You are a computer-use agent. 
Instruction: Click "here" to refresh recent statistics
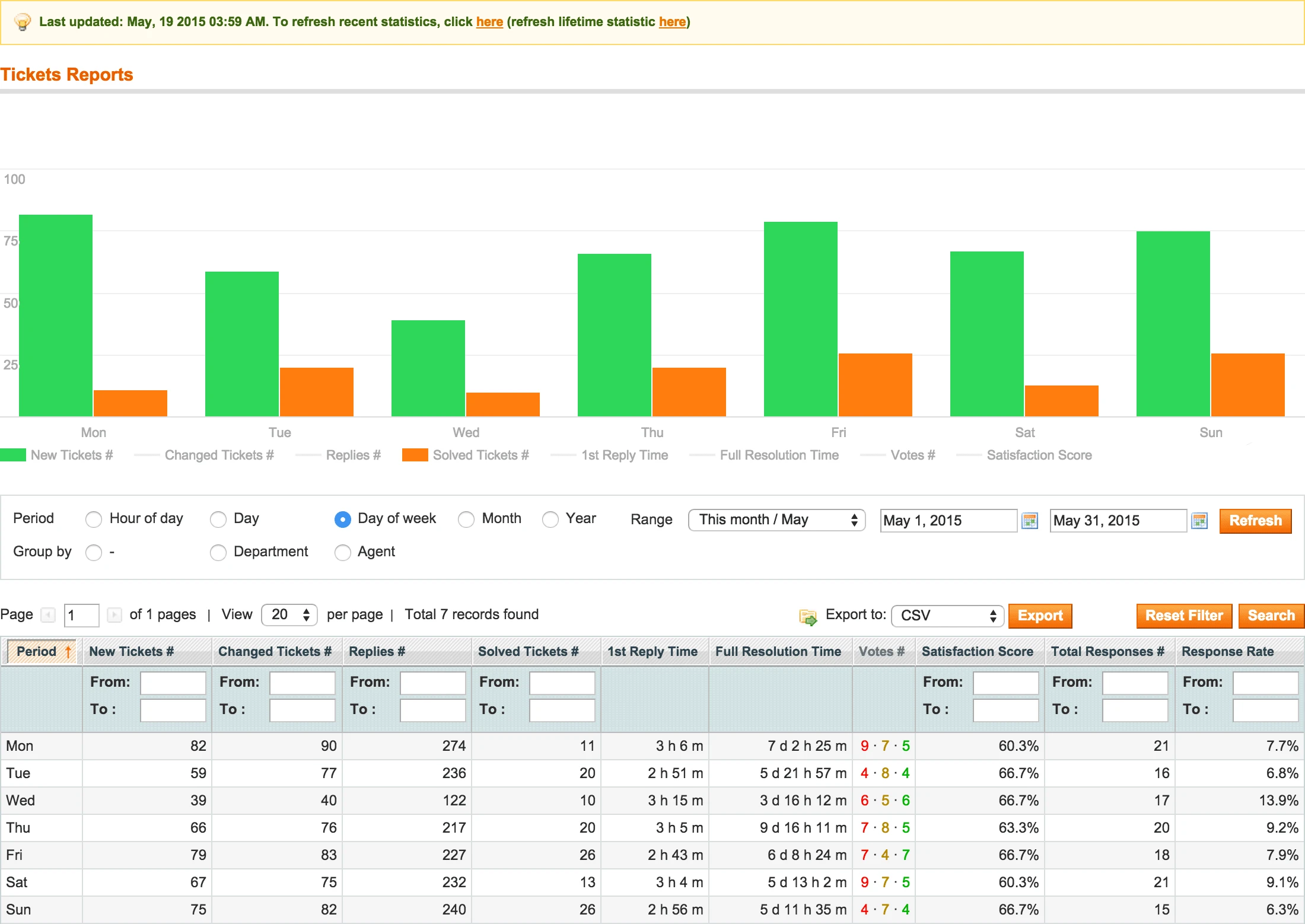tap(489, 21)
